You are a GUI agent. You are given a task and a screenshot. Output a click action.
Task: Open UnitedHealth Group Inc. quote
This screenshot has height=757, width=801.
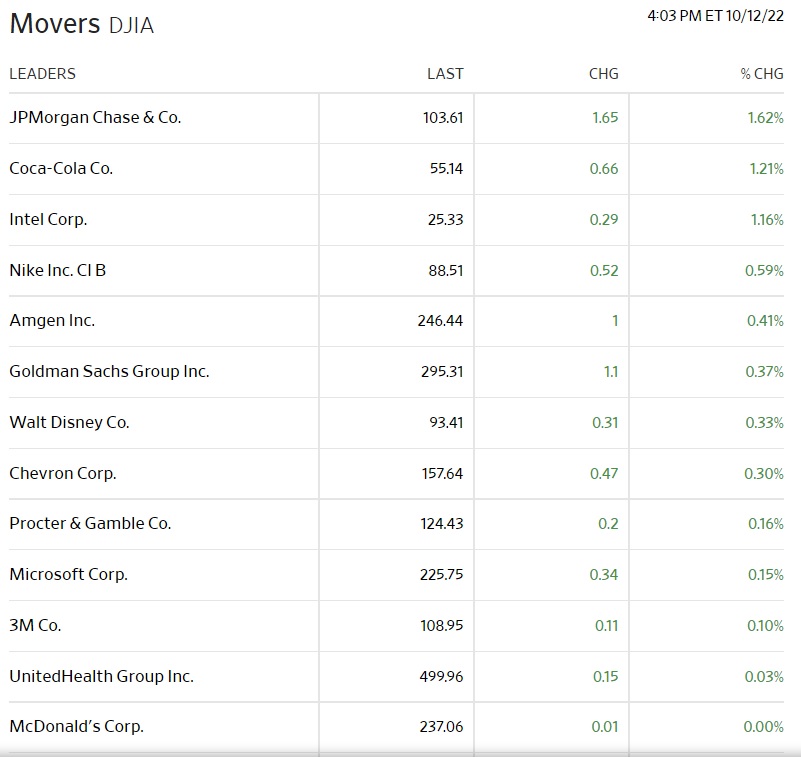click(x=102, y=676)
